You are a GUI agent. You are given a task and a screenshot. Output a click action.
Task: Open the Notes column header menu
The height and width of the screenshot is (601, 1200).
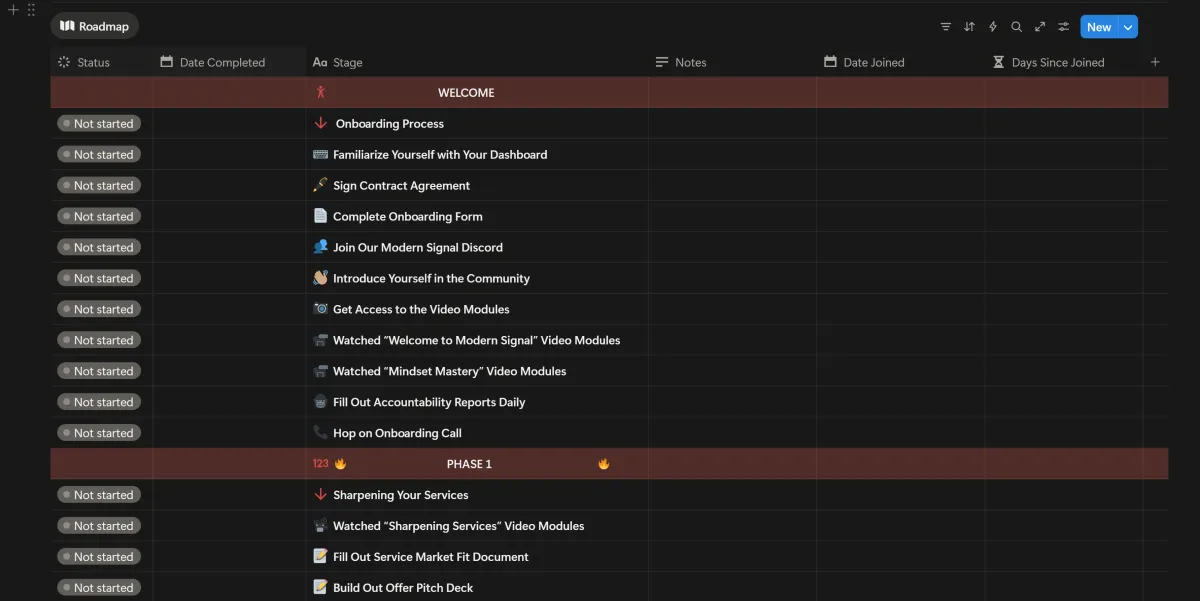(732, 62)
